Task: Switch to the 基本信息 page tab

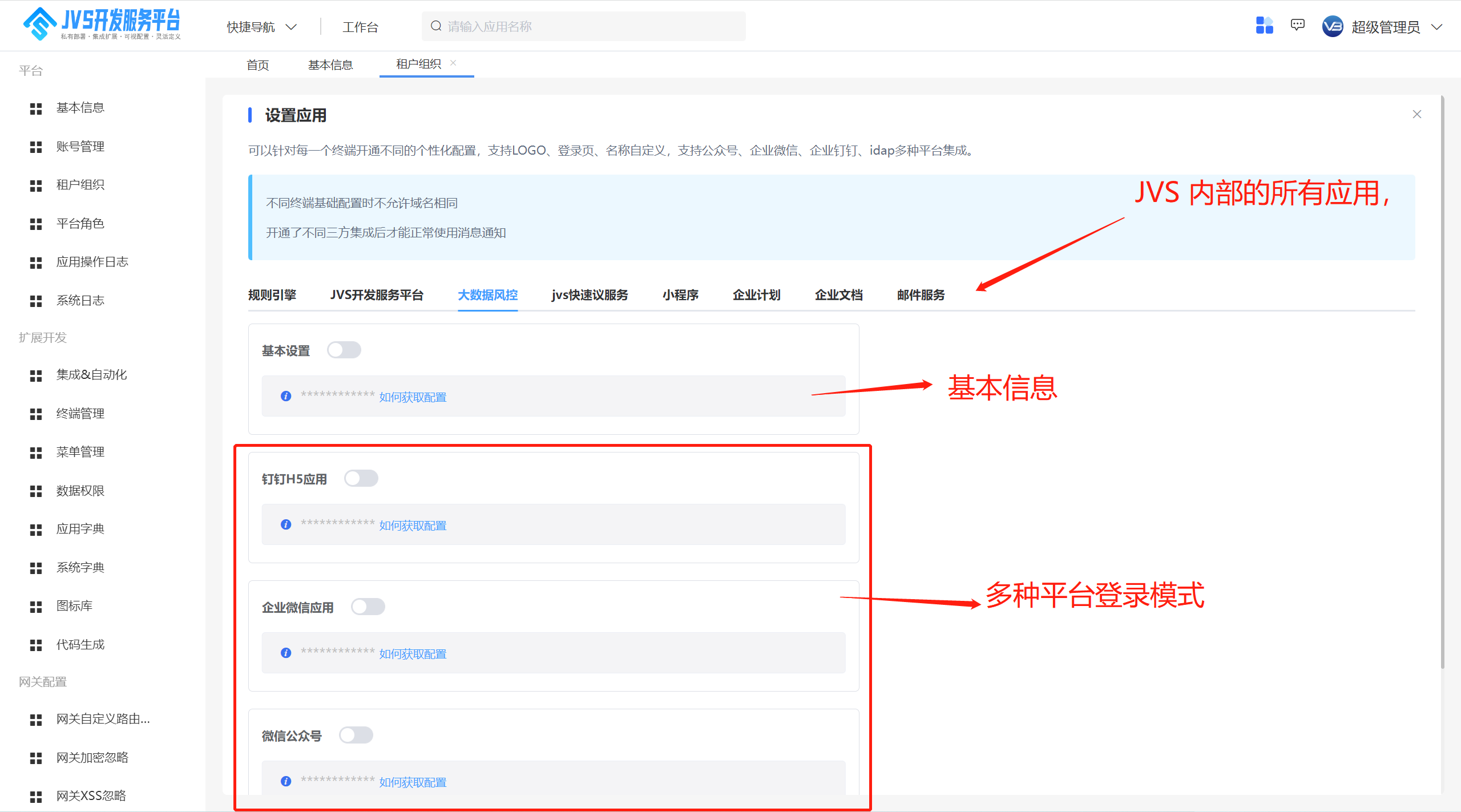Action: pos(330,65)
